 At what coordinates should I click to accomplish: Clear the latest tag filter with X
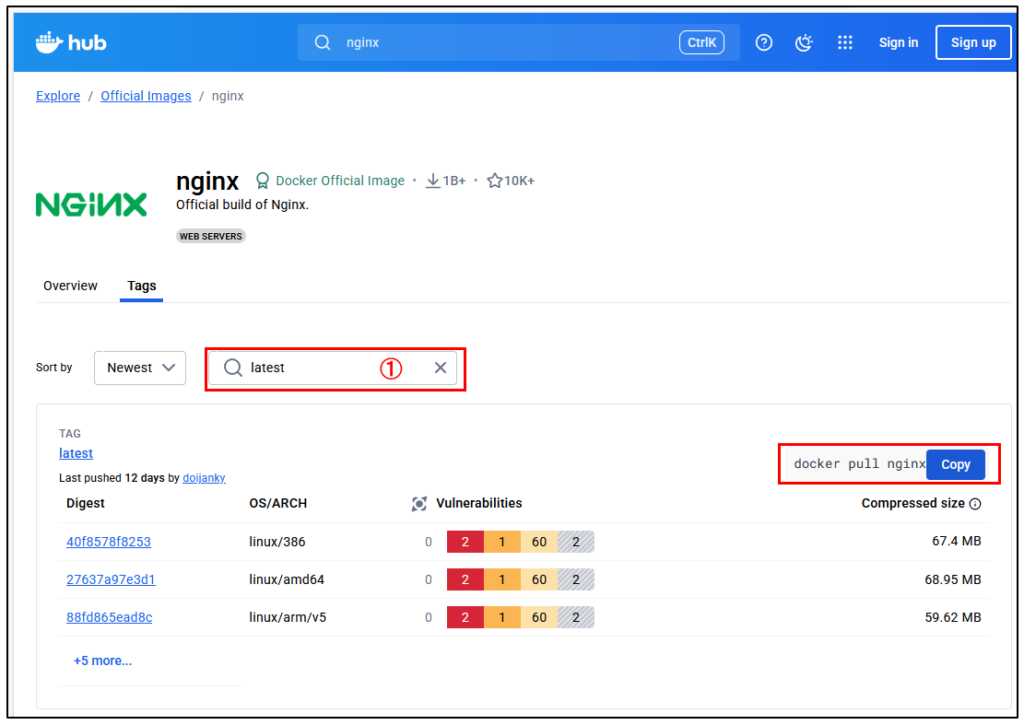tap(440, 368)
